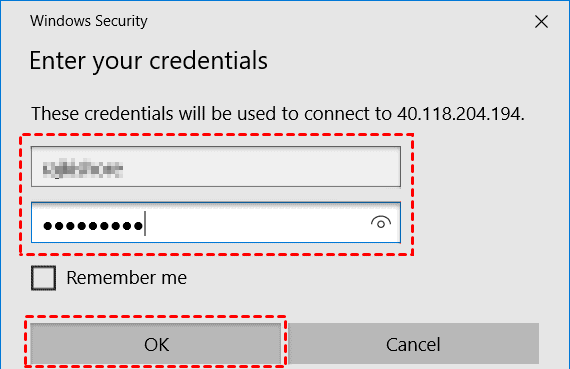Dismiss the prompt using Cancel
This screenshot has width=570, height=369.
click(x=413, y=344)
